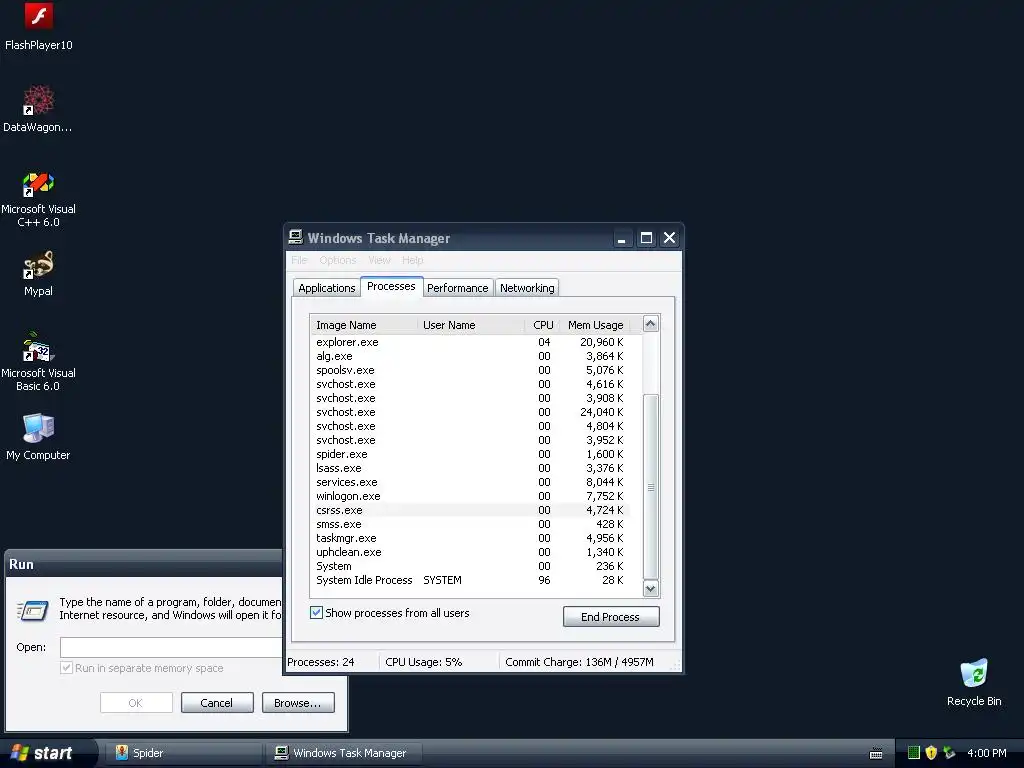This screenshot has width=1024, height=768.
Task: Open the View menu in Task Manager
Action: pyautogui.click(x=379, y=260)
